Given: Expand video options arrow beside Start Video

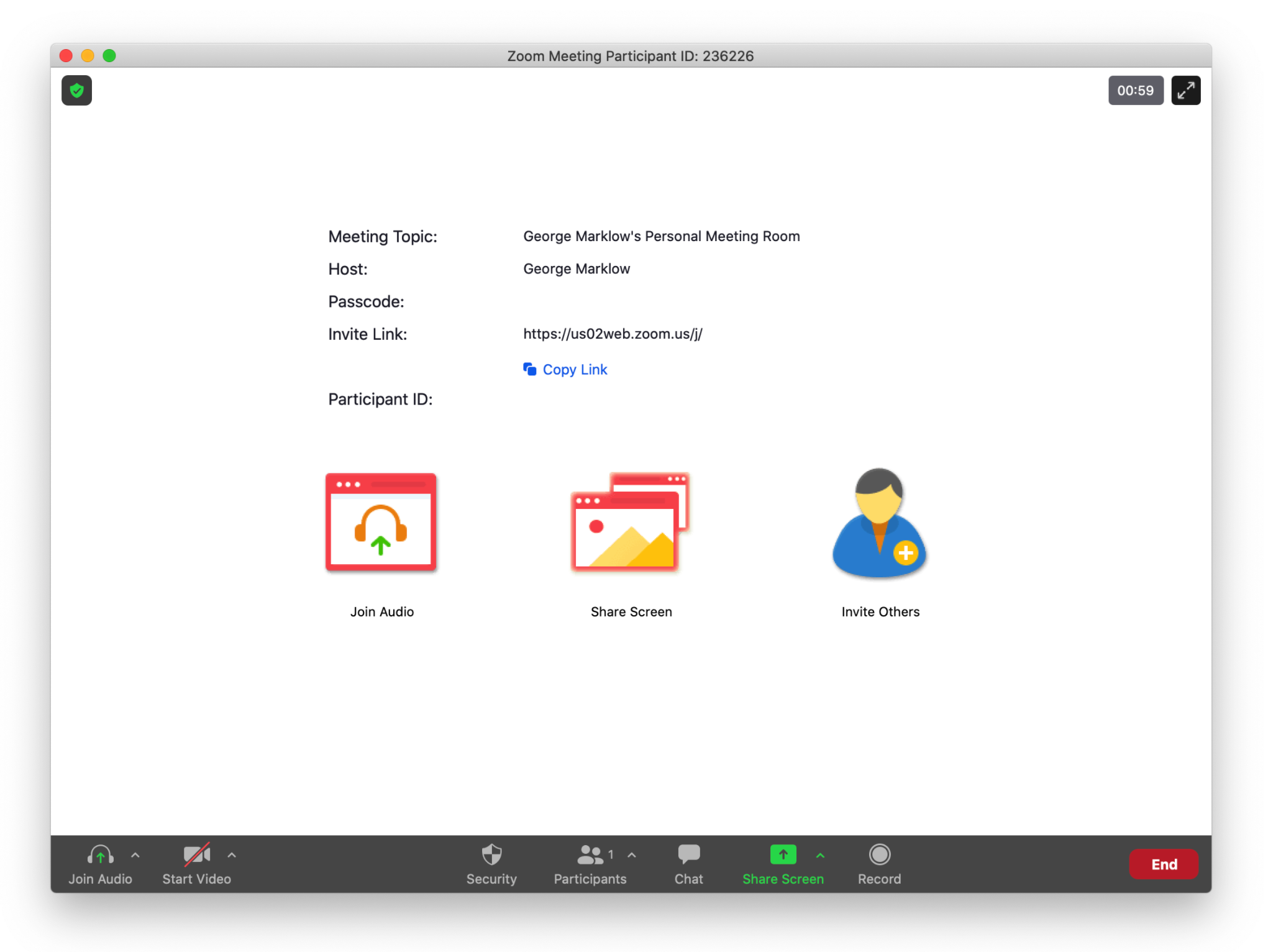Looking at the screenshot, I should (x=232, y=855).
